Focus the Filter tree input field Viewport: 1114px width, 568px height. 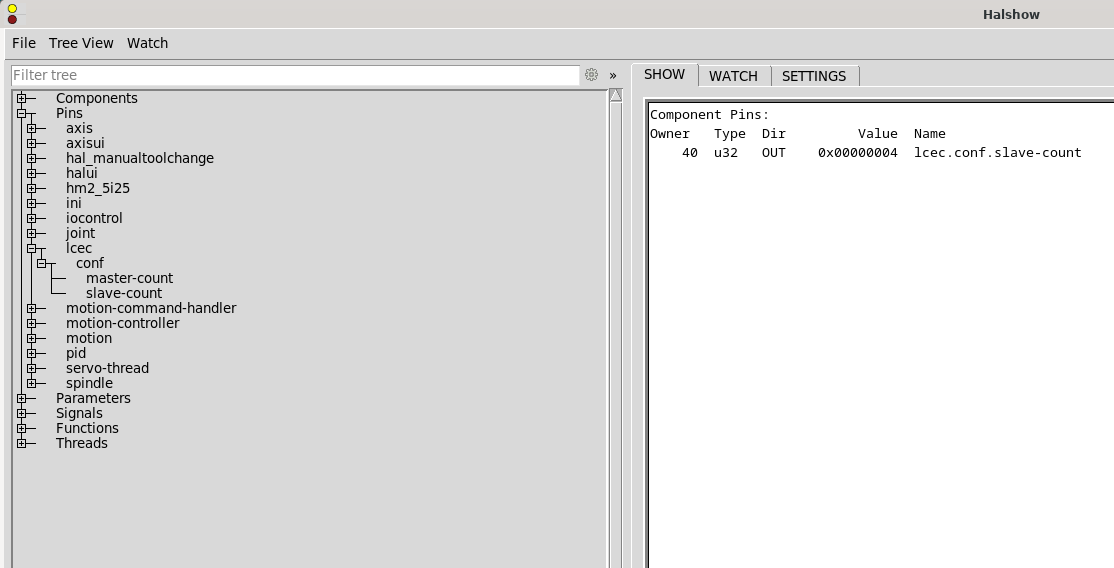click(x=296, y=75)
